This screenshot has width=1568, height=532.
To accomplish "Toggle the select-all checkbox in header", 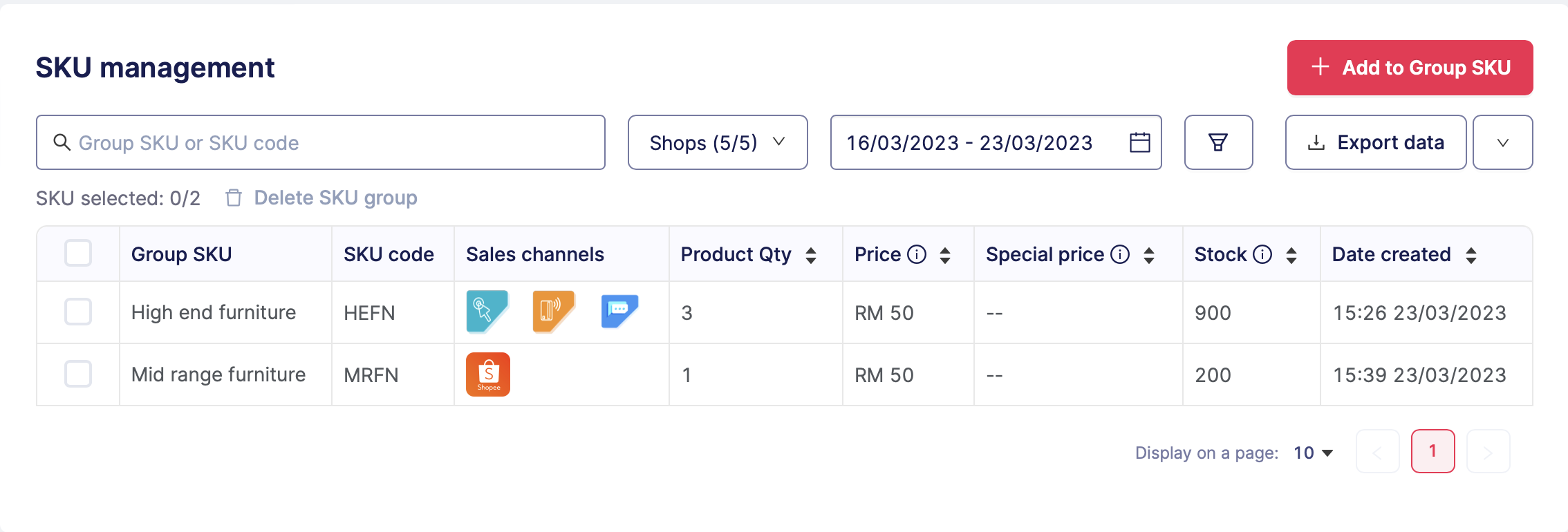I will [78, 253].
